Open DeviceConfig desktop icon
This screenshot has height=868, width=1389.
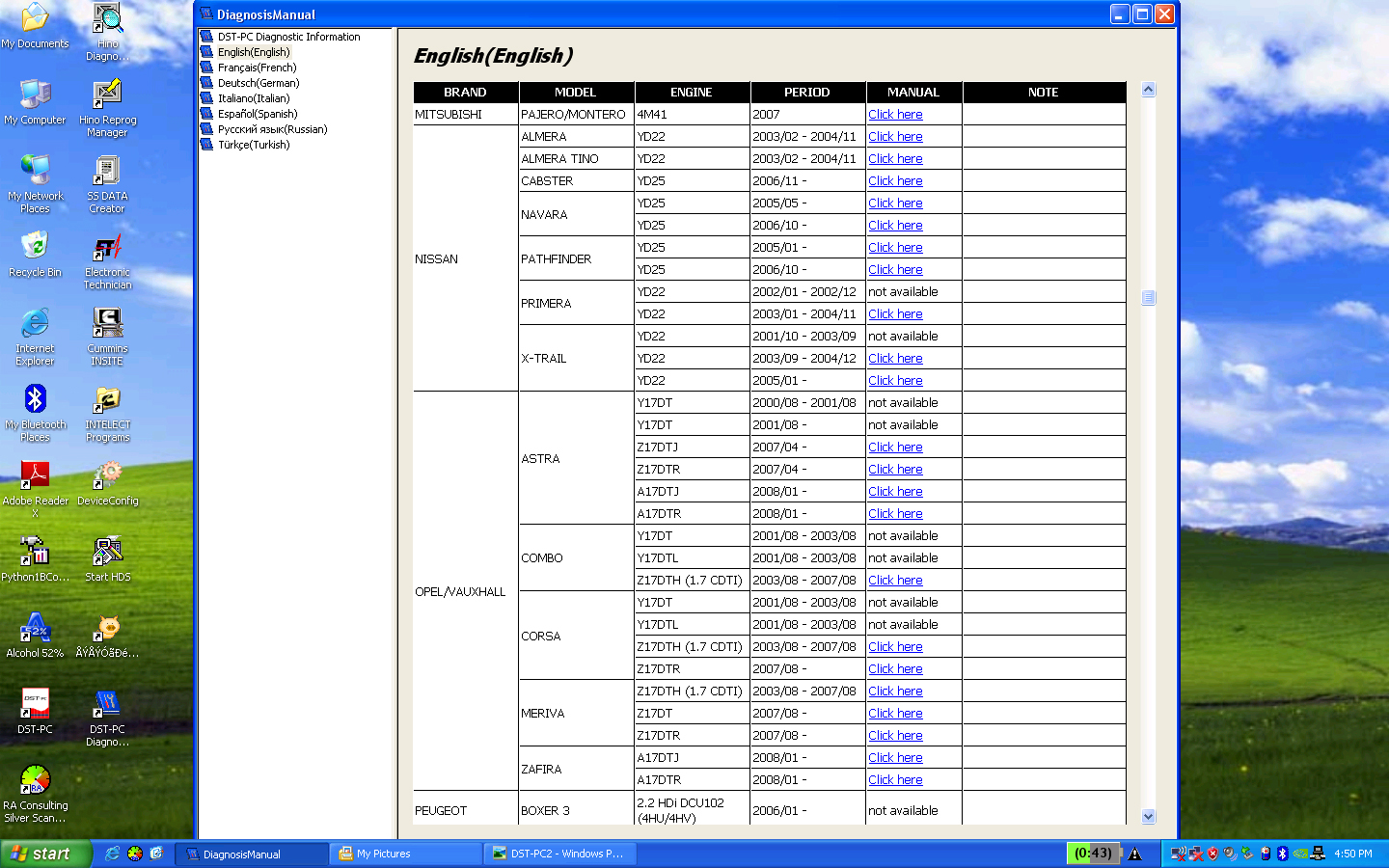pyautogui.click(x=107, y=482)
